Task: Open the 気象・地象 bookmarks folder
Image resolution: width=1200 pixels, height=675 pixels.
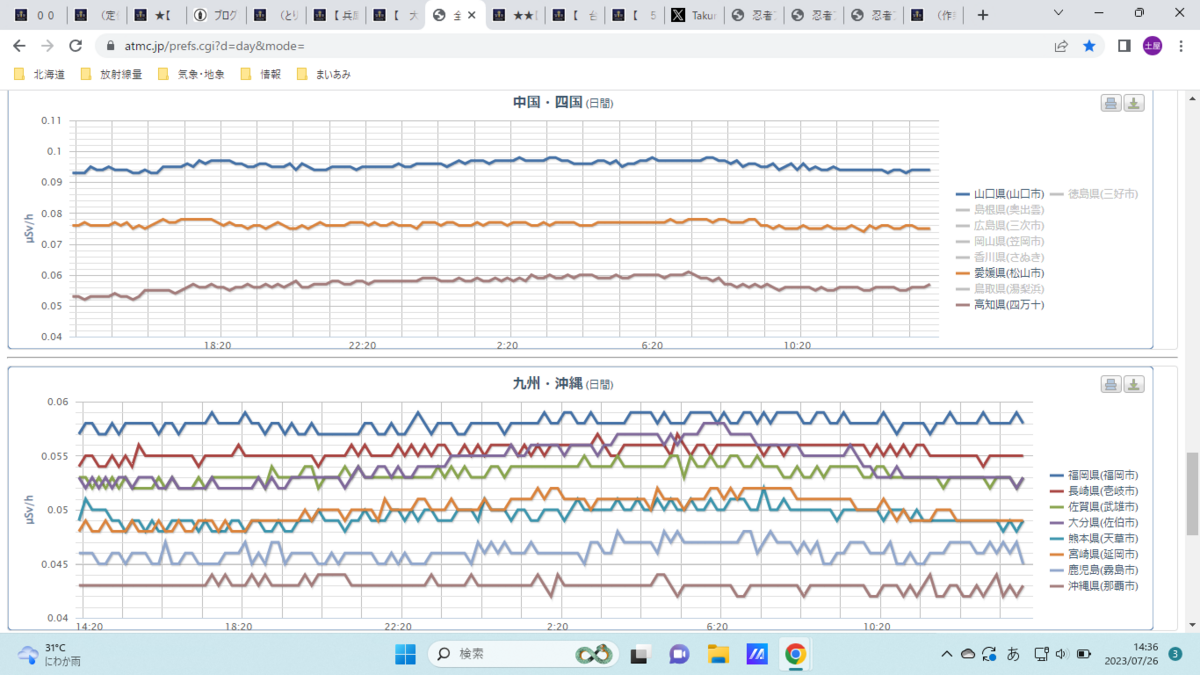Action: [192, 74]
